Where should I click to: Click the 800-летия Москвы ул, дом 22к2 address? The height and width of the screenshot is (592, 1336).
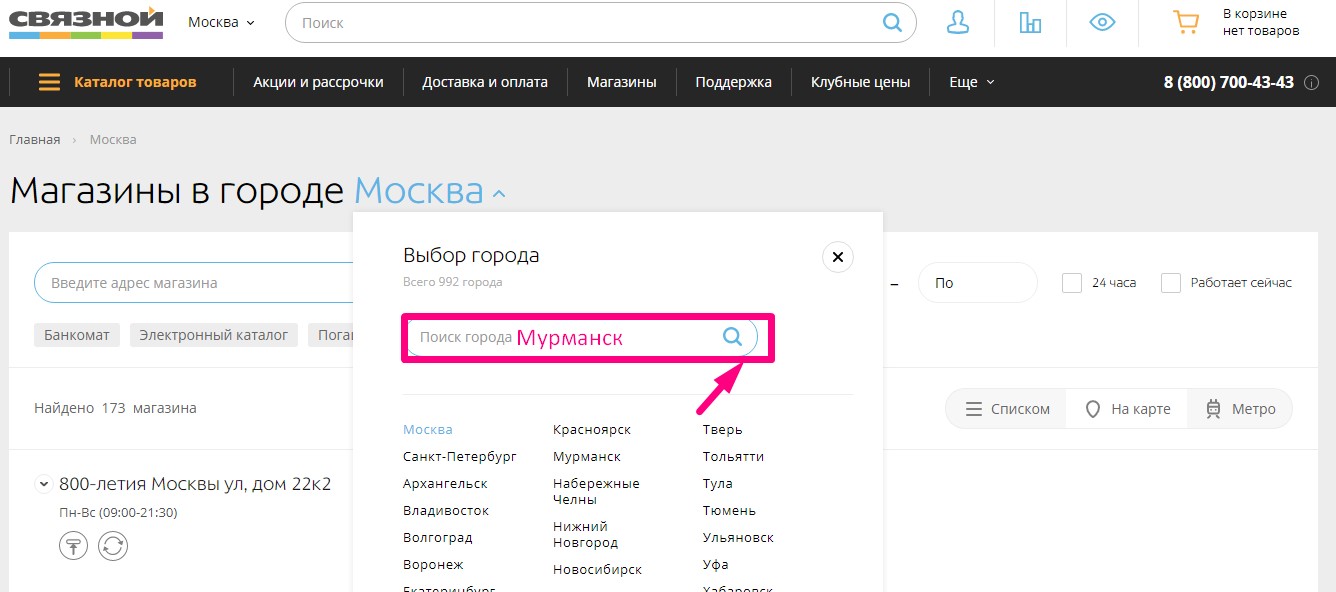pos(195,484)
